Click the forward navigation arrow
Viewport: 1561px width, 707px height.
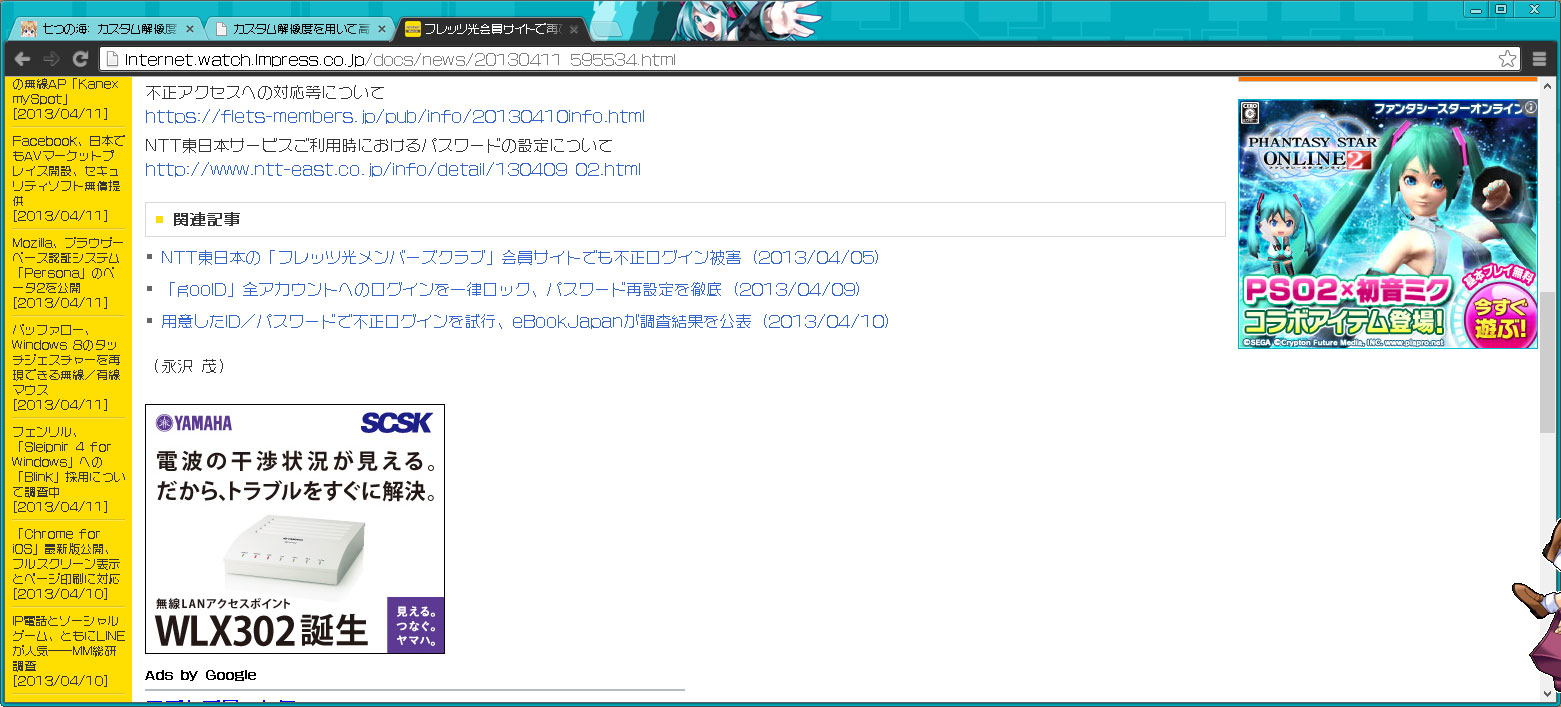pos(51,59)
